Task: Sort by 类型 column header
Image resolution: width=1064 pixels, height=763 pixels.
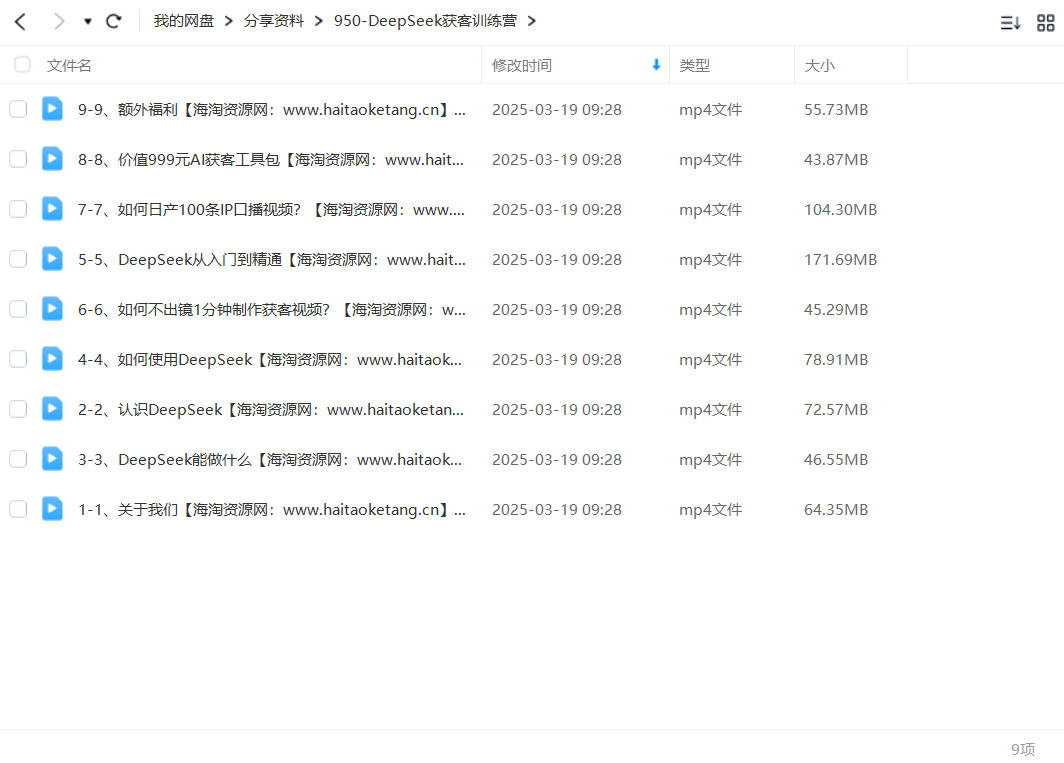Action: tap(694, 66)
